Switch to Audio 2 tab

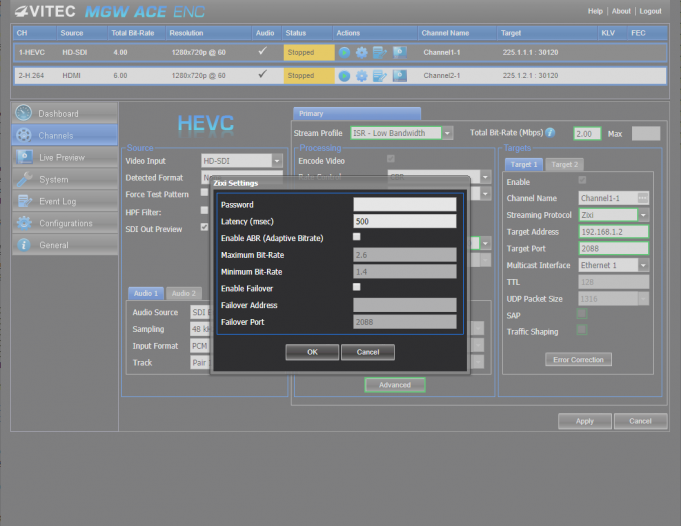coord(184,294)
